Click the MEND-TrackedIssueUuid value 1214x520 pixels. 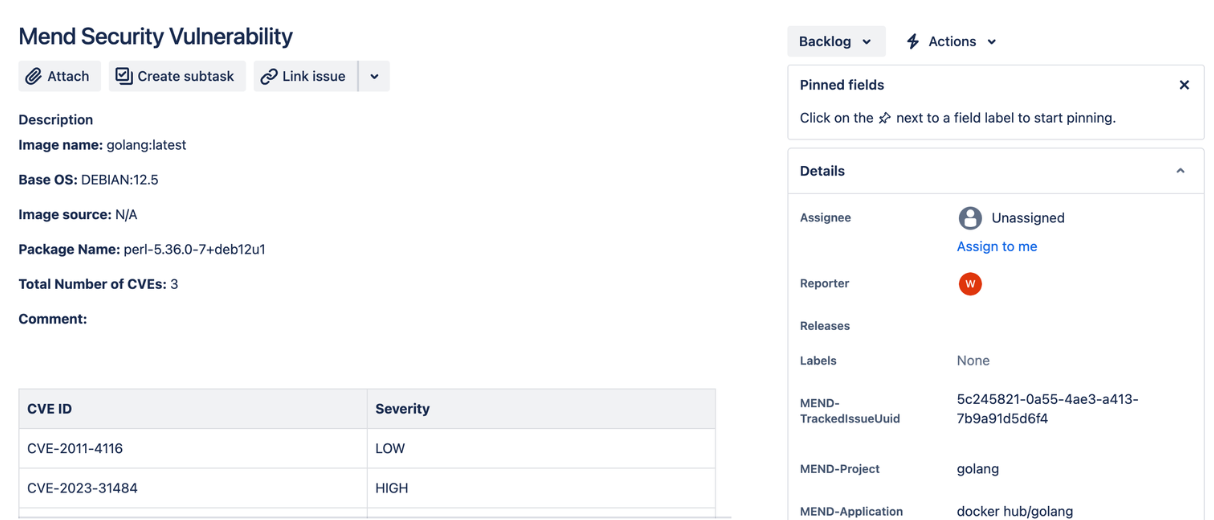coord(1046,409)
